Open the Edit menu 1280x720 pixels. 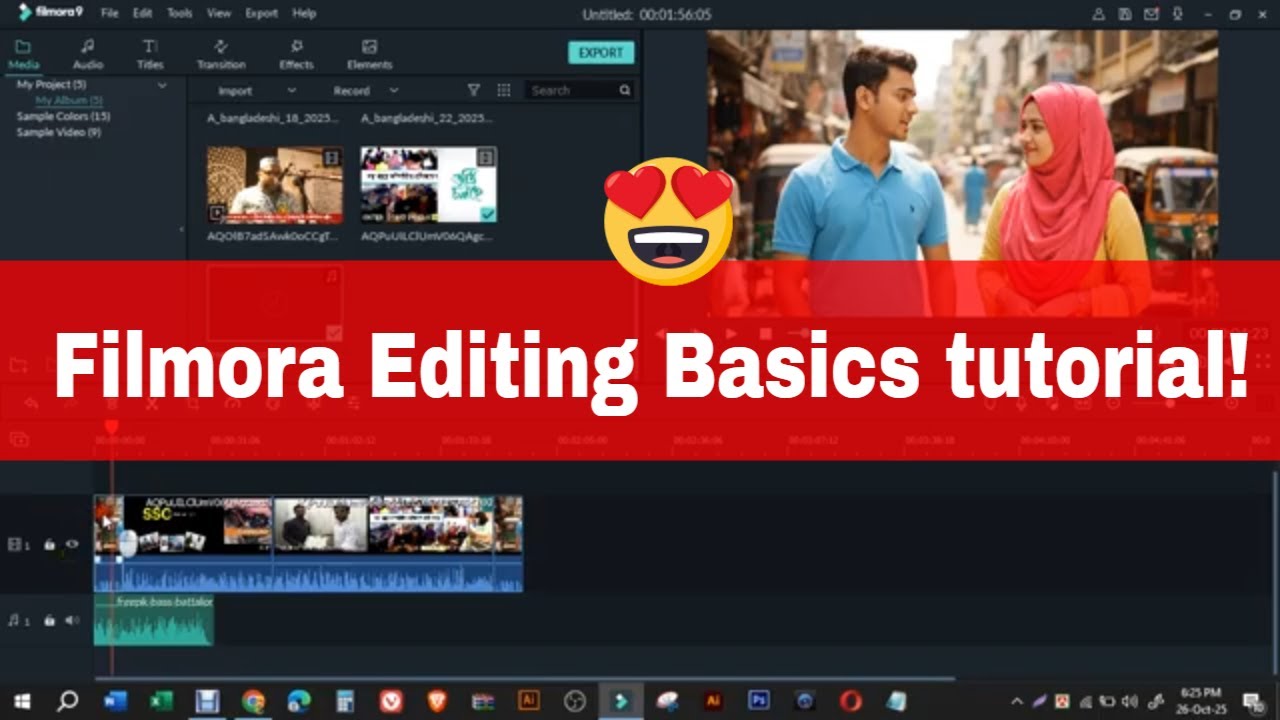pyautogui.click(x=143, y=13)
